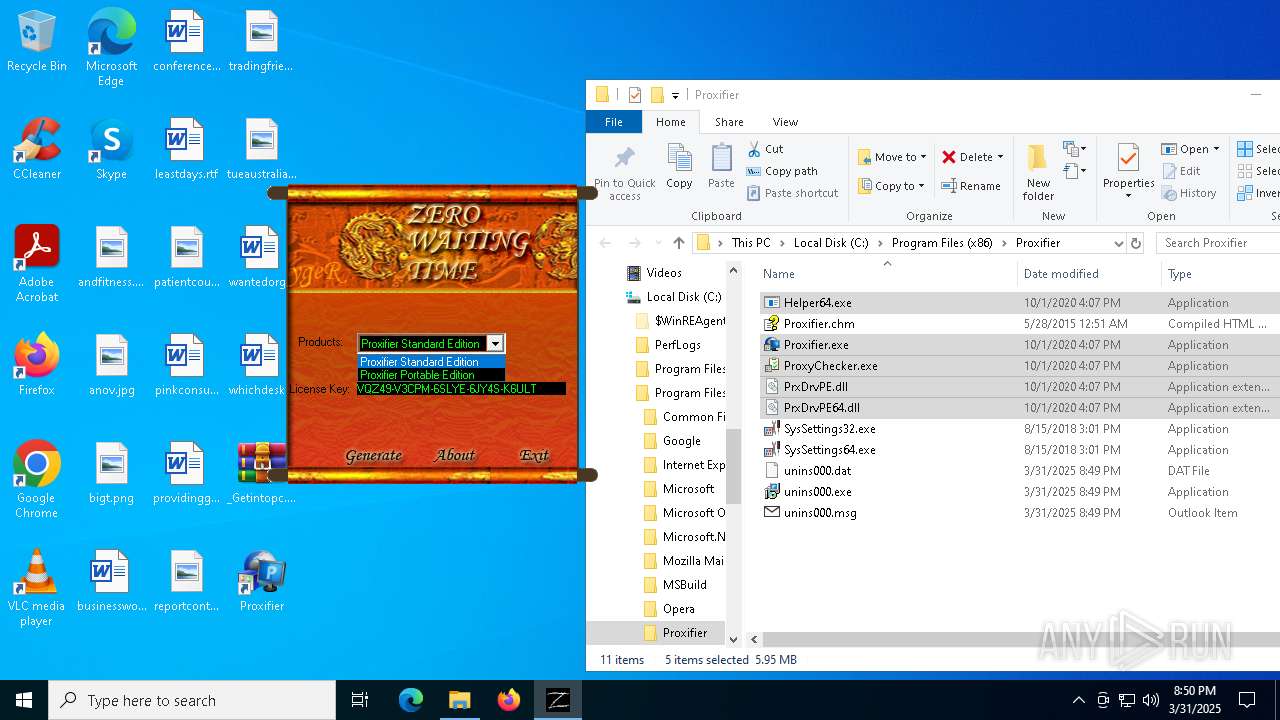Open Microsoft Edge desktop shortcut
Screen dimensions: 1280x720
111,49
